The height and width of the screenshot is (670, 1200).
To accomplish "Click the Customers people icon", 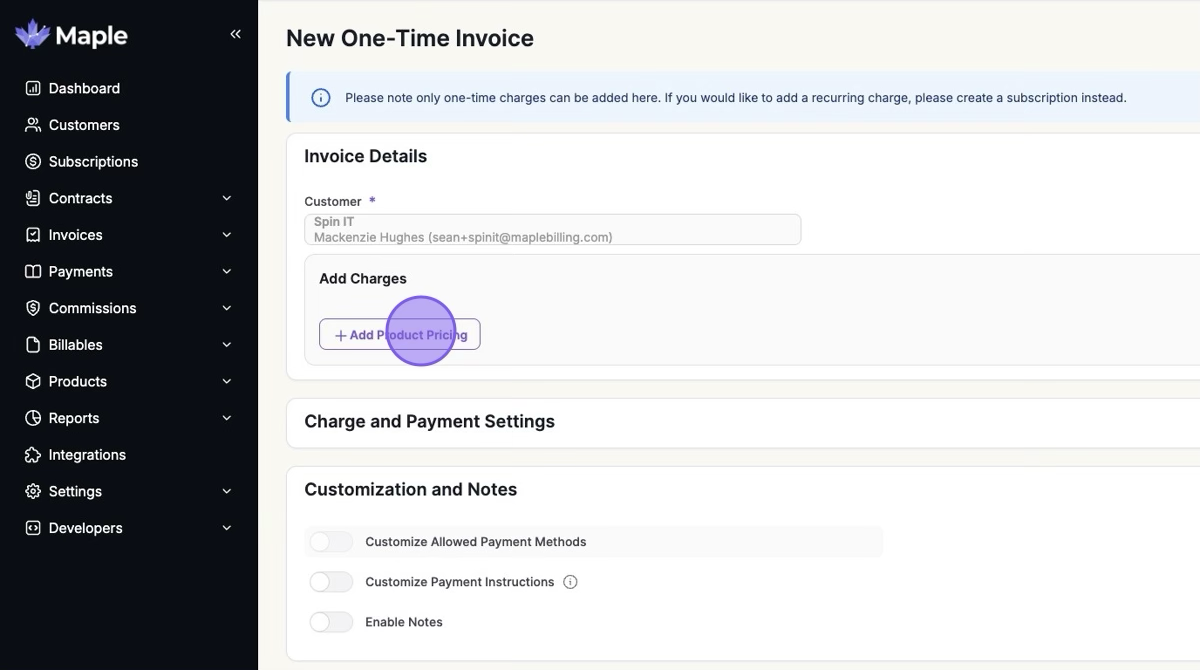I will [x=33, y=125].
